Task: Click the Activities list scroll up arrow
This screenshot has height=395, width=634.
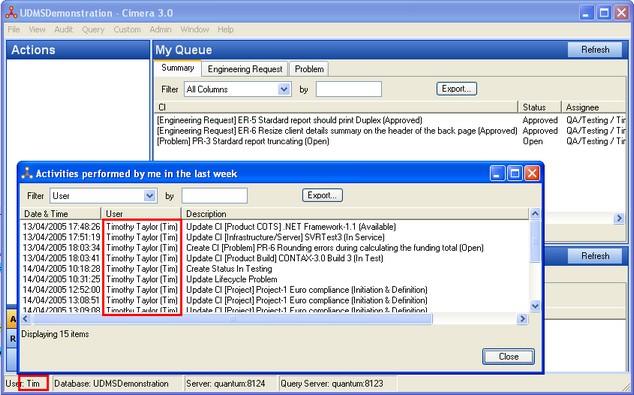Action: coord(535,213)
